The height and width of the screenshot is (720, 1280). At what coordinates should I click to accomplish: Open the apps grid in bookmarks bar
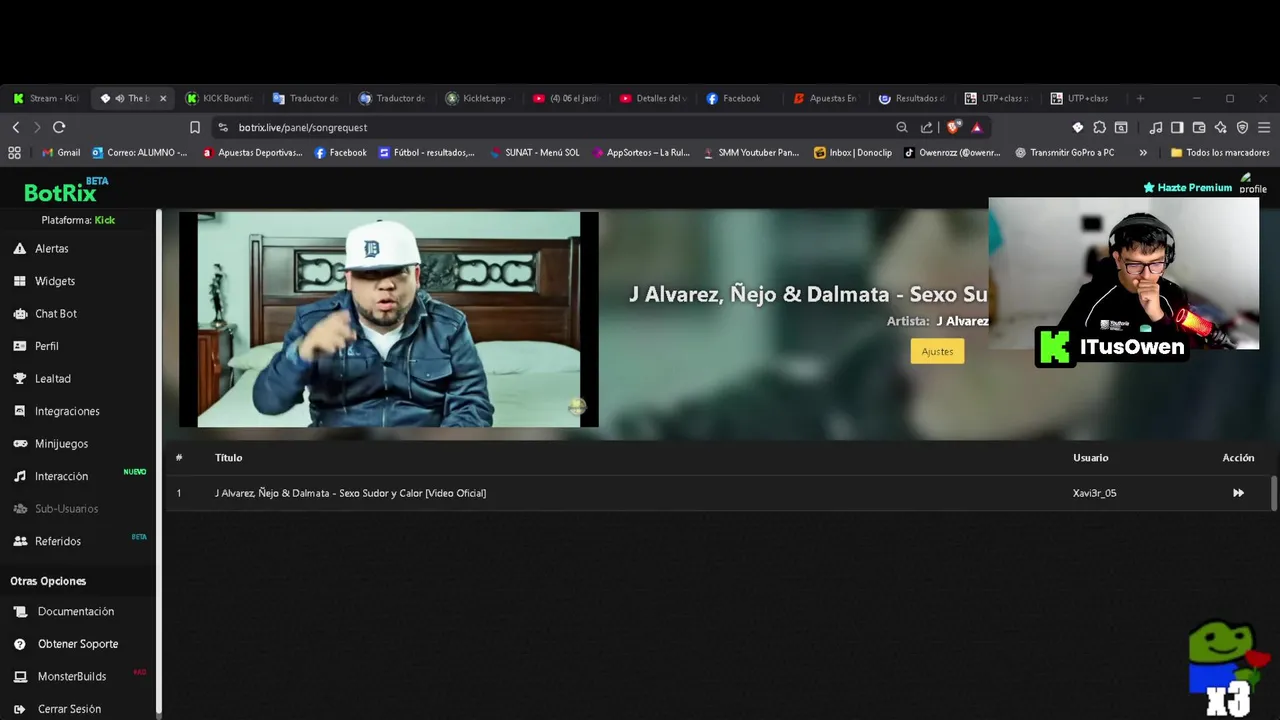[14, 153]
